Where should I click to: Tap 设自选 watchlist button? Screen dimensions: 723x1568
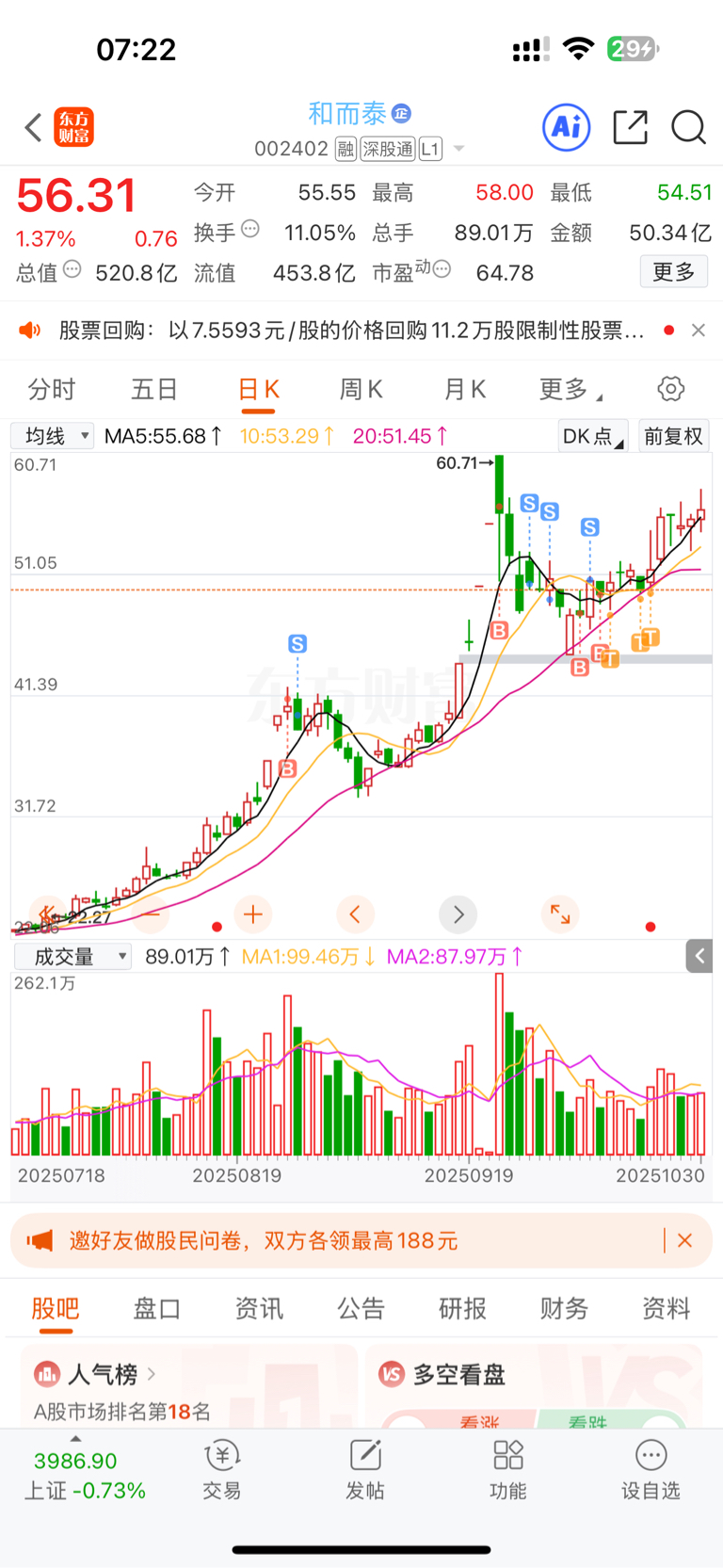coord(651,1471)
